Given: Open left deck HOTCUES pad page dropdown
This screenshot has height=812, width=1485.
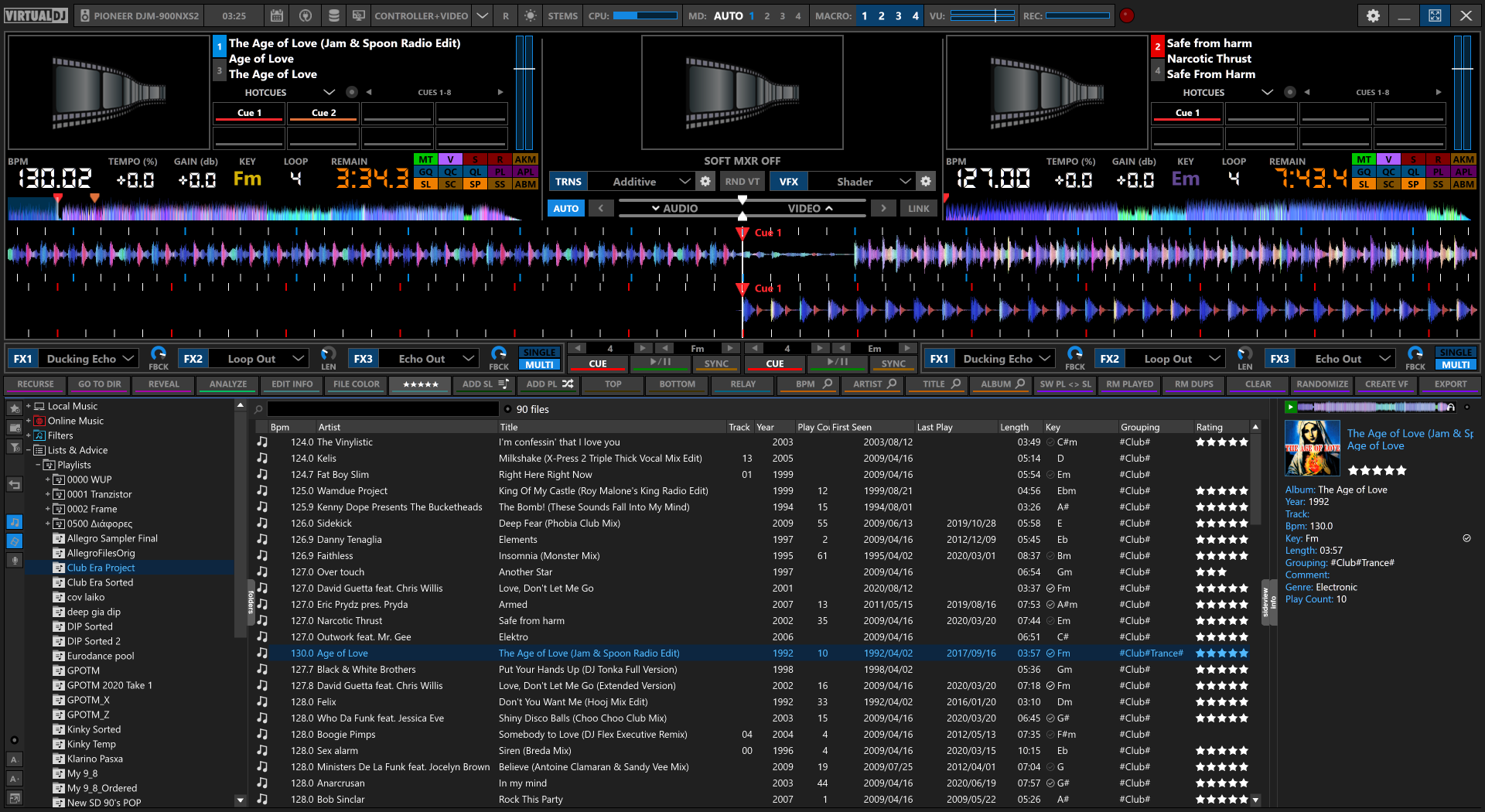Looking at the screenshot, I should click(x=329, y=92).
